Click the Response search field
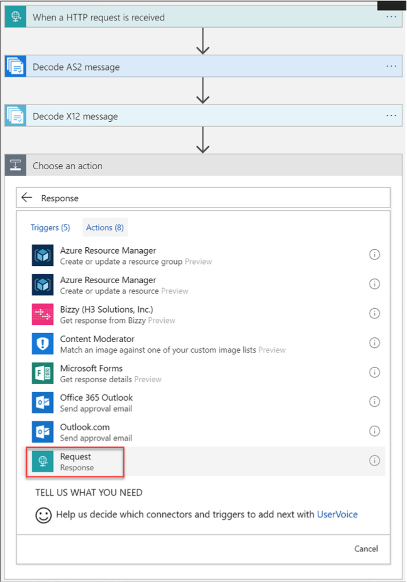This screenshot has height=582, width=407. (203, 197)
